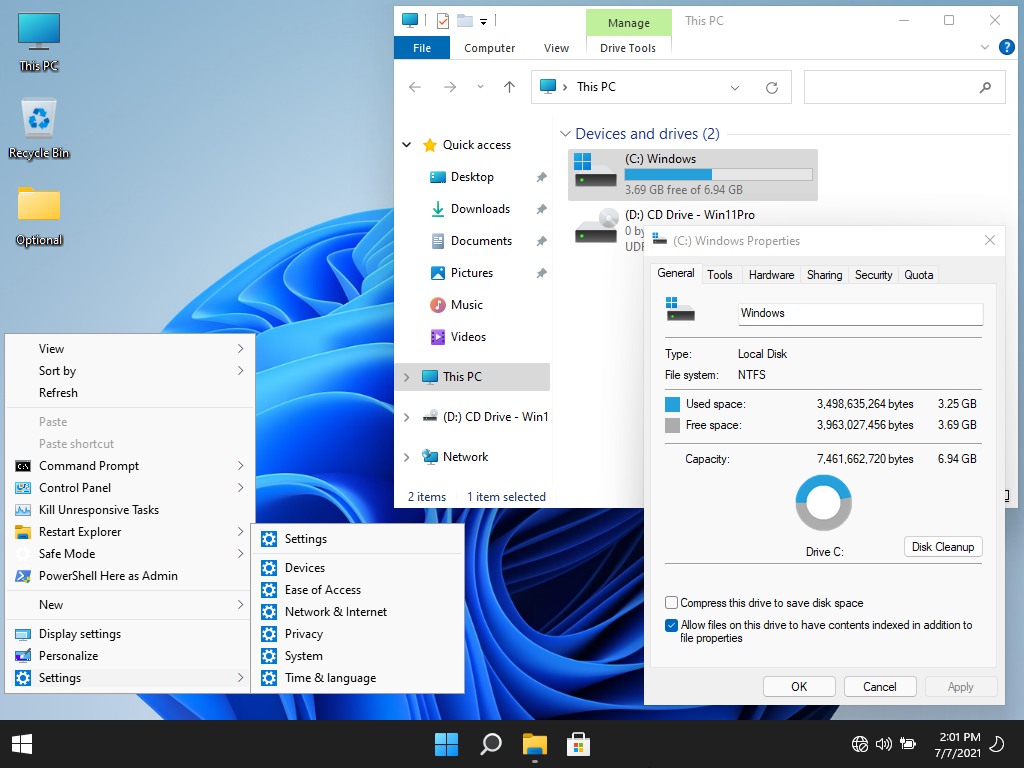Click the pin icon next to Desktop
Image resolution: width=1024 pixels, height=768 pixels.
point(541,177)
